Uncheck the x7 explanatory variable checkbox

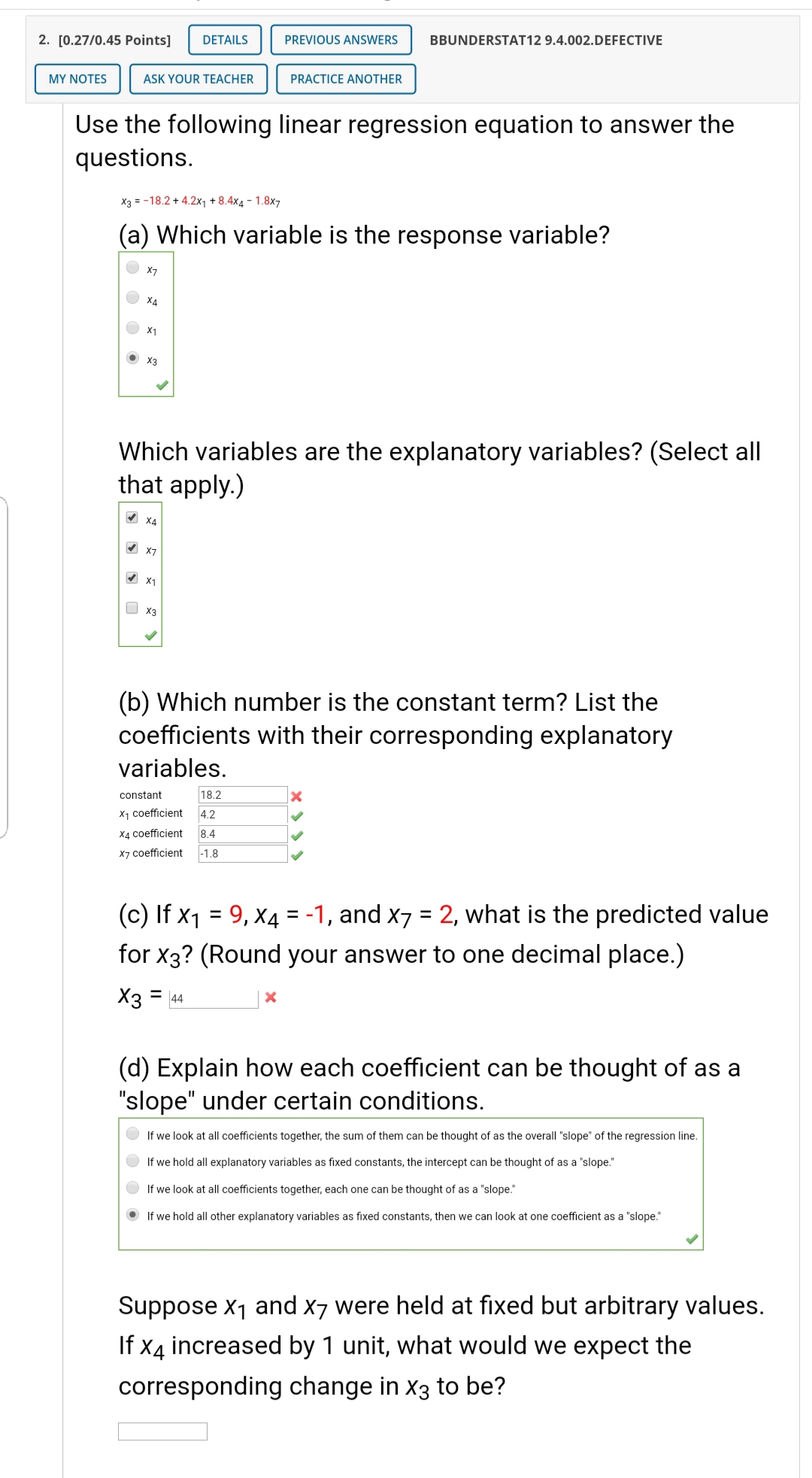pyautogui.click(x=130, y=549)
